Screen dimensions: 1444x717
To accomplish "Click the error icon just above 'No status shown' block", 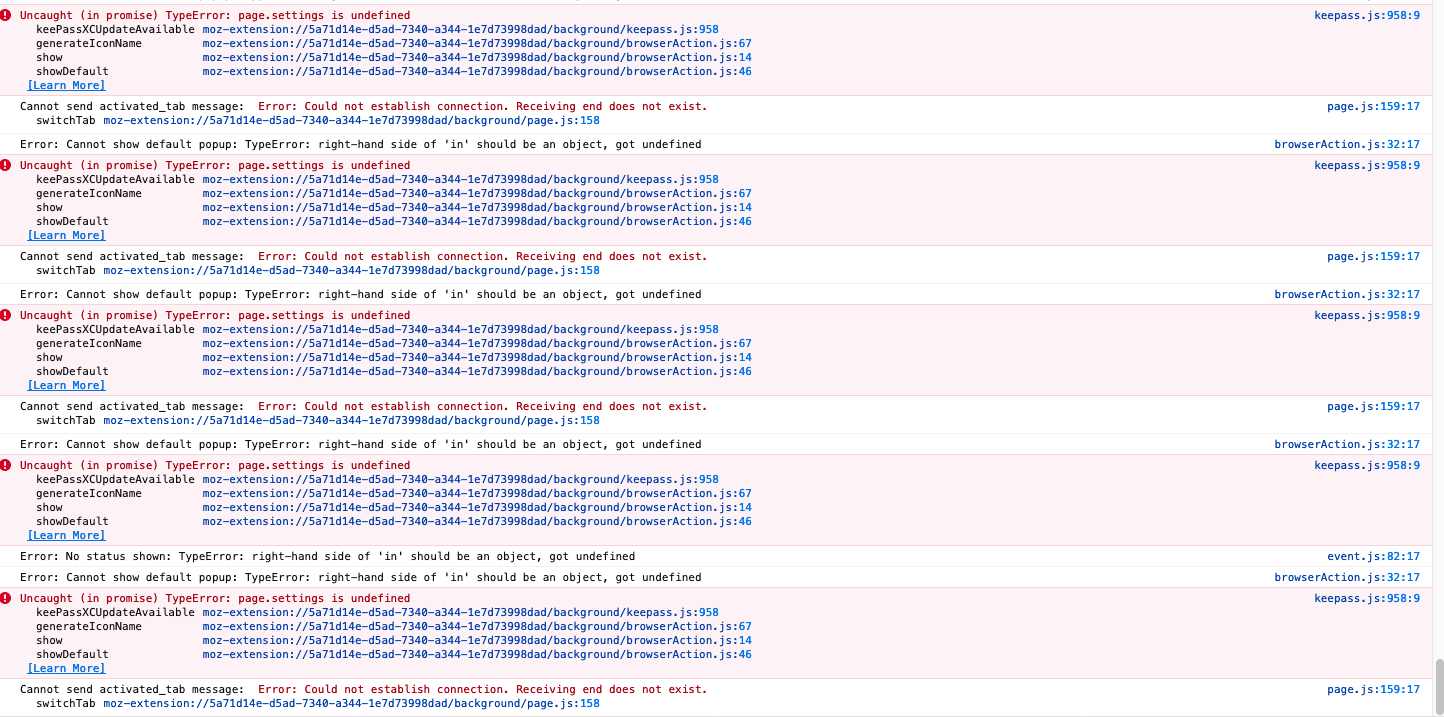I will [x=7, y=465].
